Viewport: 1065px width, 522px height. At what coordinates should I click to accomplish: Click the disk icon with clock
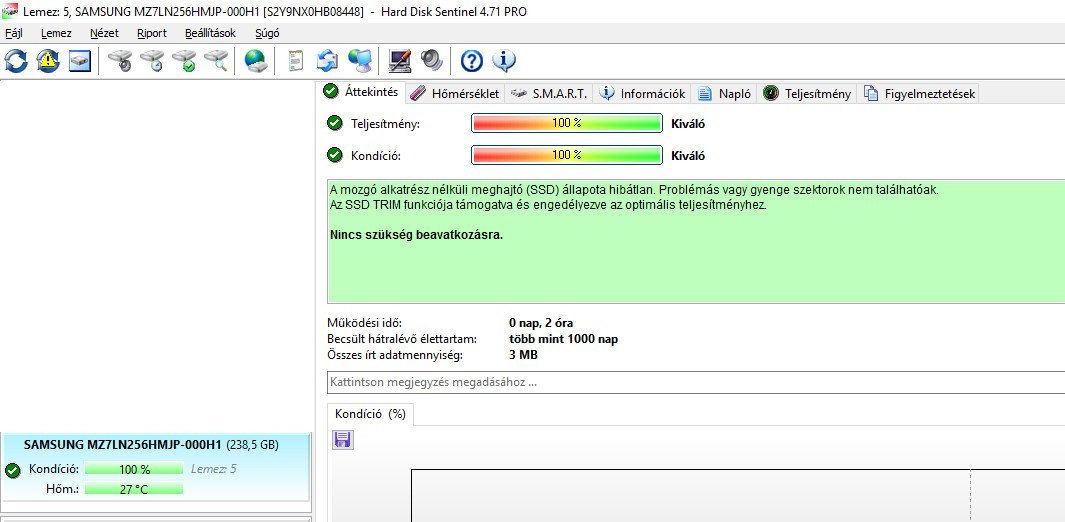(x=152, y=61)
